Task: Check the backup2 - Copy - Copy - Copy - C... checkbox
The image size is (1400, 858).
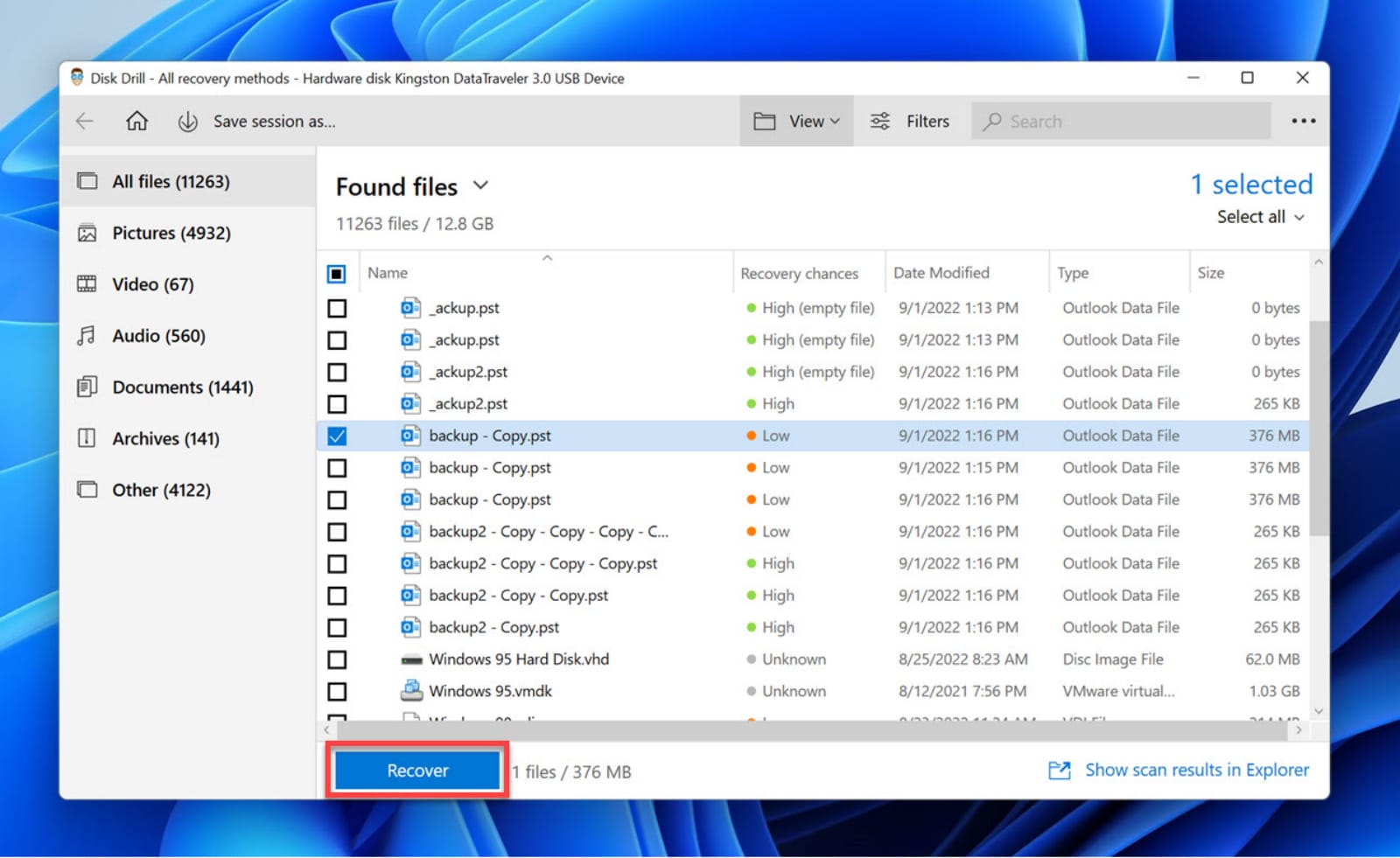Action: (337, 532)
